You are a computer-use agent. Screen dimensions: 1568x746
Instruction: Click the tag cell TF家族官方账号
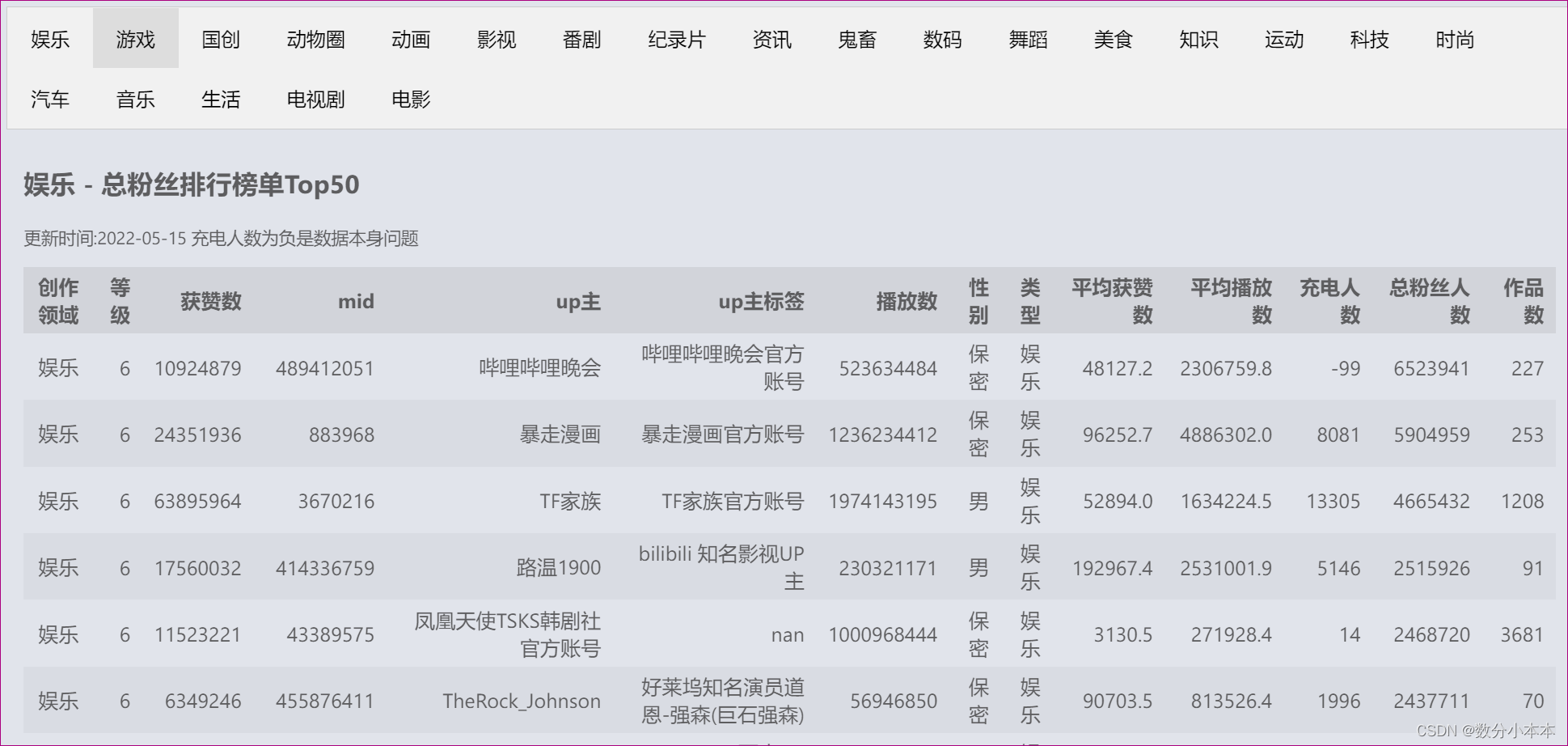(733, 501)
